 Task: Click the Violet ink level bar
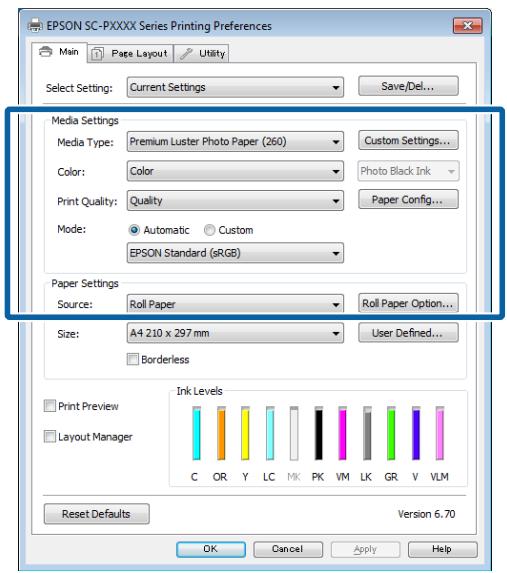[416, 433]
